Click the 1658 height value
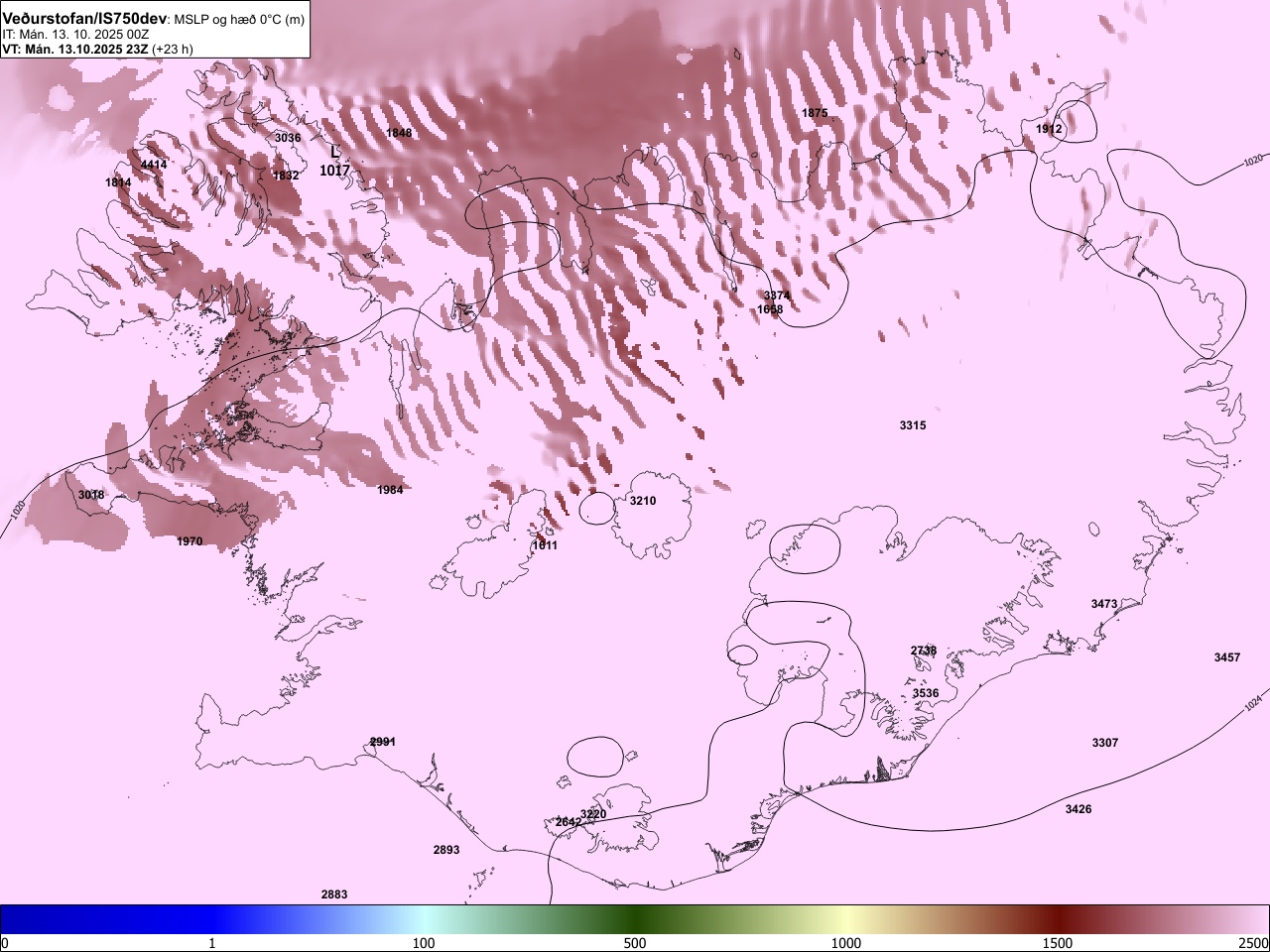This screenshot has width=1270, height=952. (770, 309)
